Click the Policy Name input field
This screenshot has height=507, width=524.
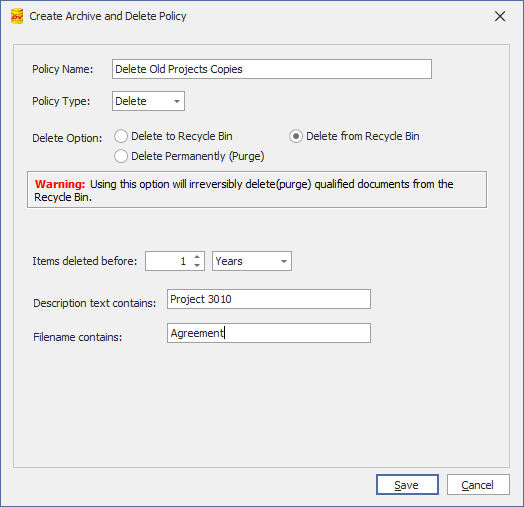(x=272, y=69)
